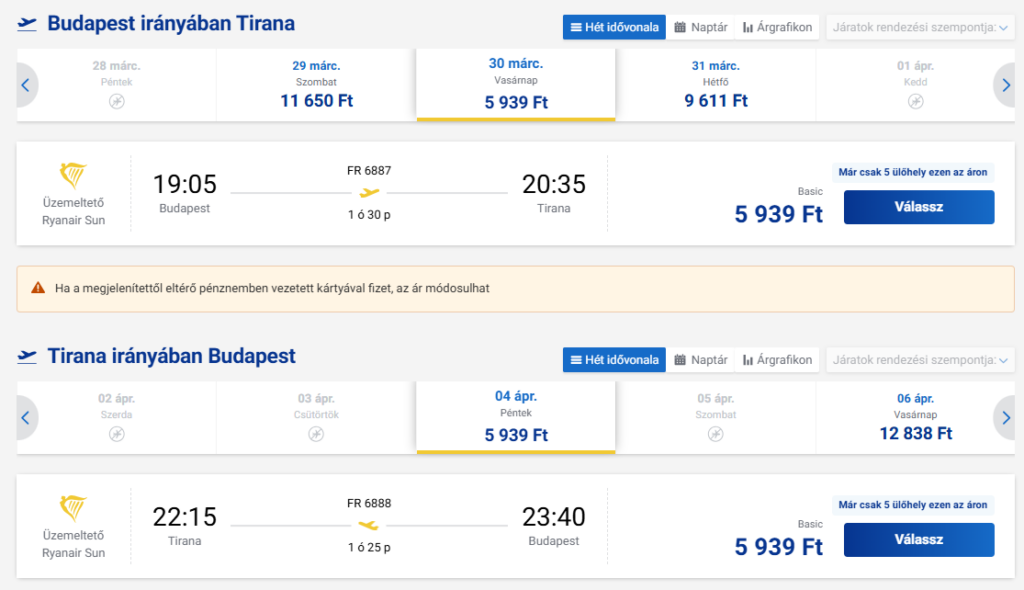Screen dimensions: 1024x590
Task: Switch outbound view to Árgrafikon
Action: click(777, 27)
